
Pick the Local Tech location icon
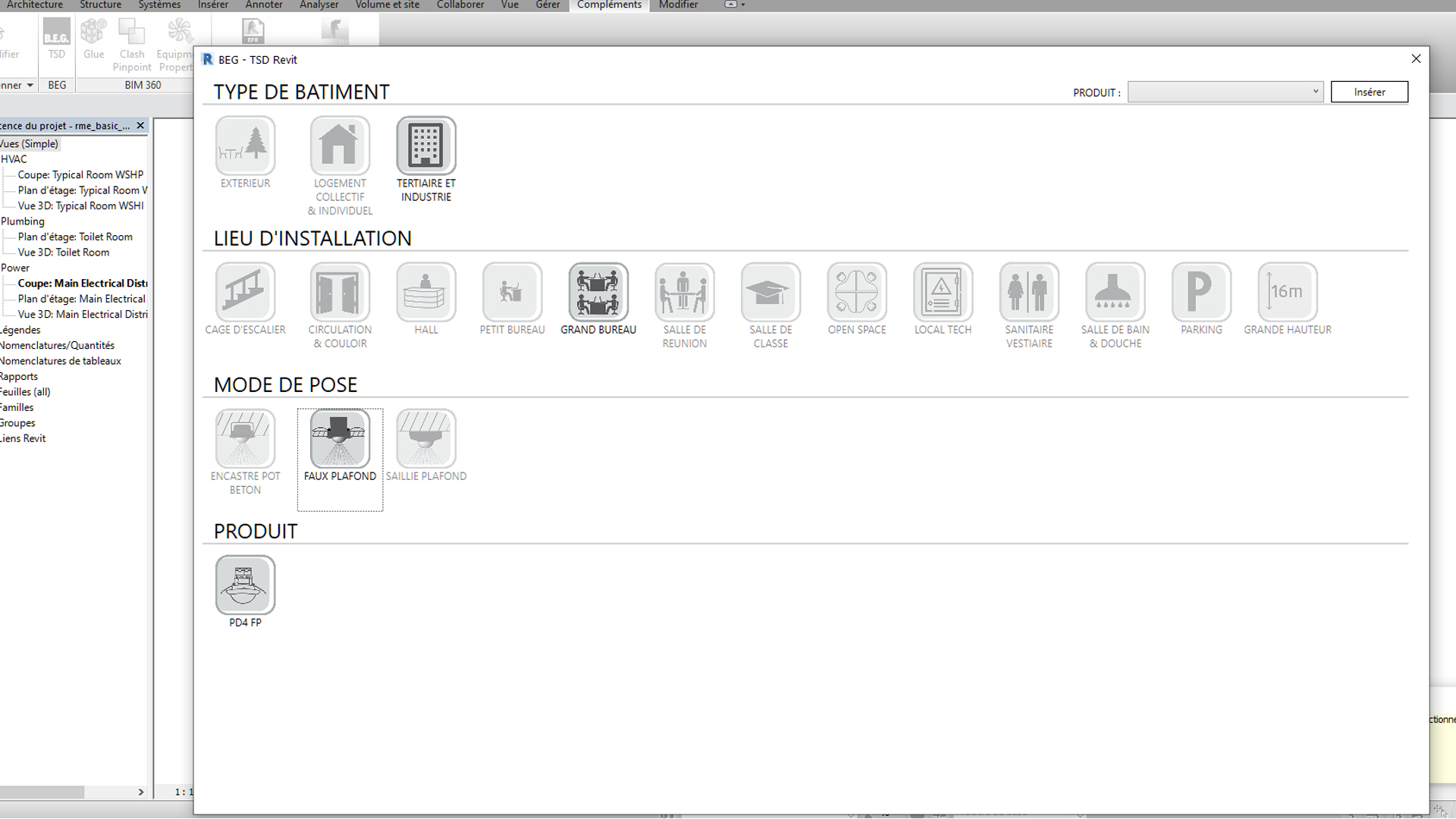coord(943,292)
